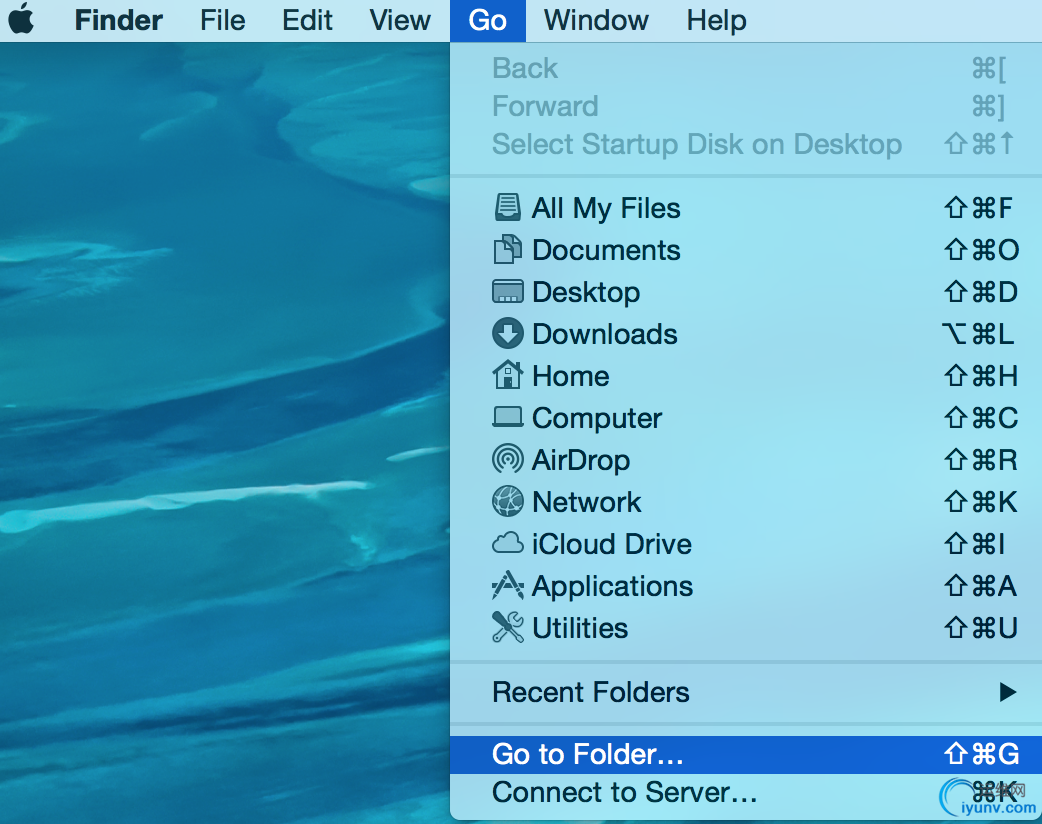Click the ⇧⌘K shortcut beside Network

[981, 502]
